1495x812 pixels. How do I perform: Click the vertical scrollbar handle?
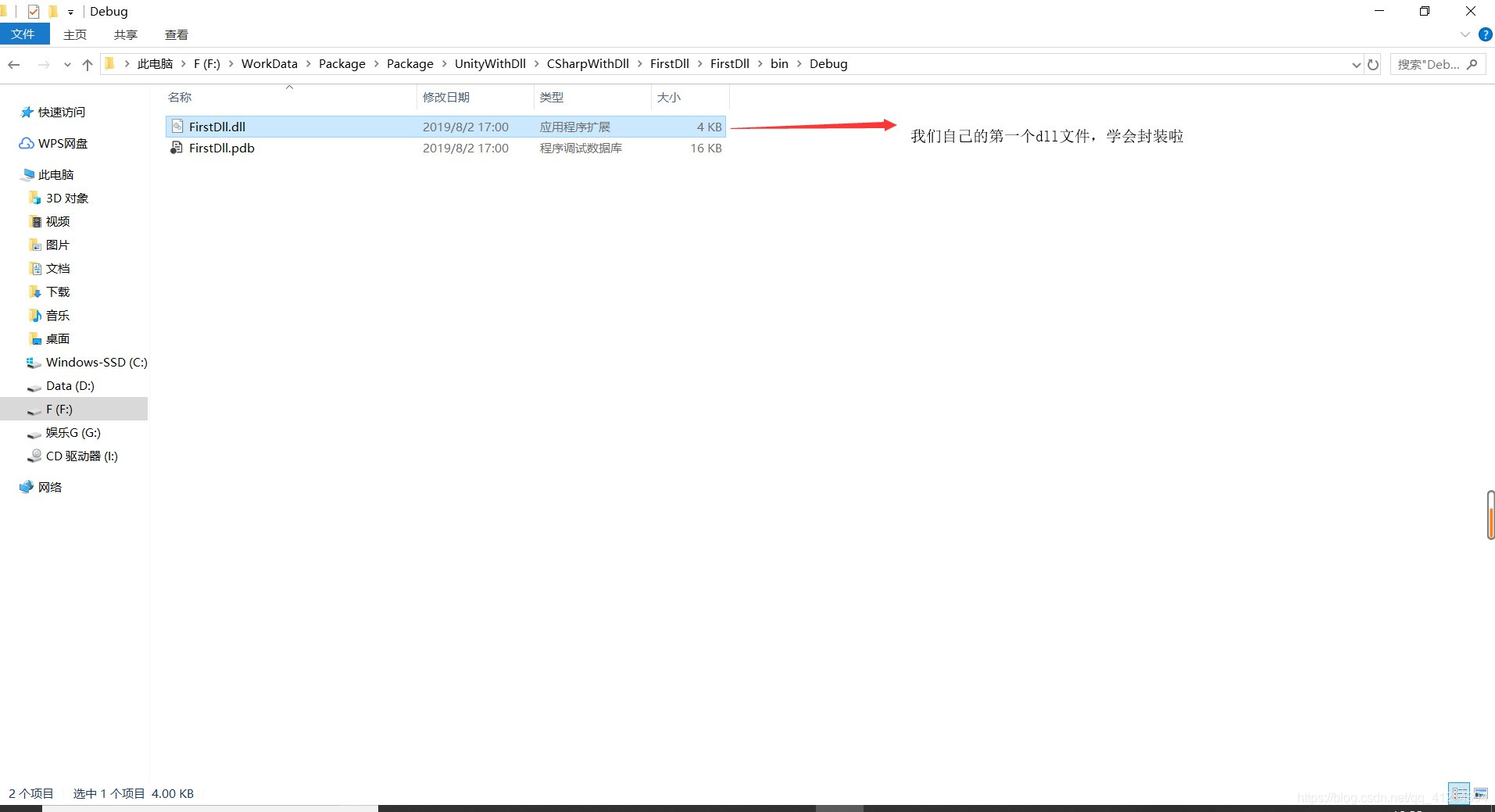click(1490, 515)
